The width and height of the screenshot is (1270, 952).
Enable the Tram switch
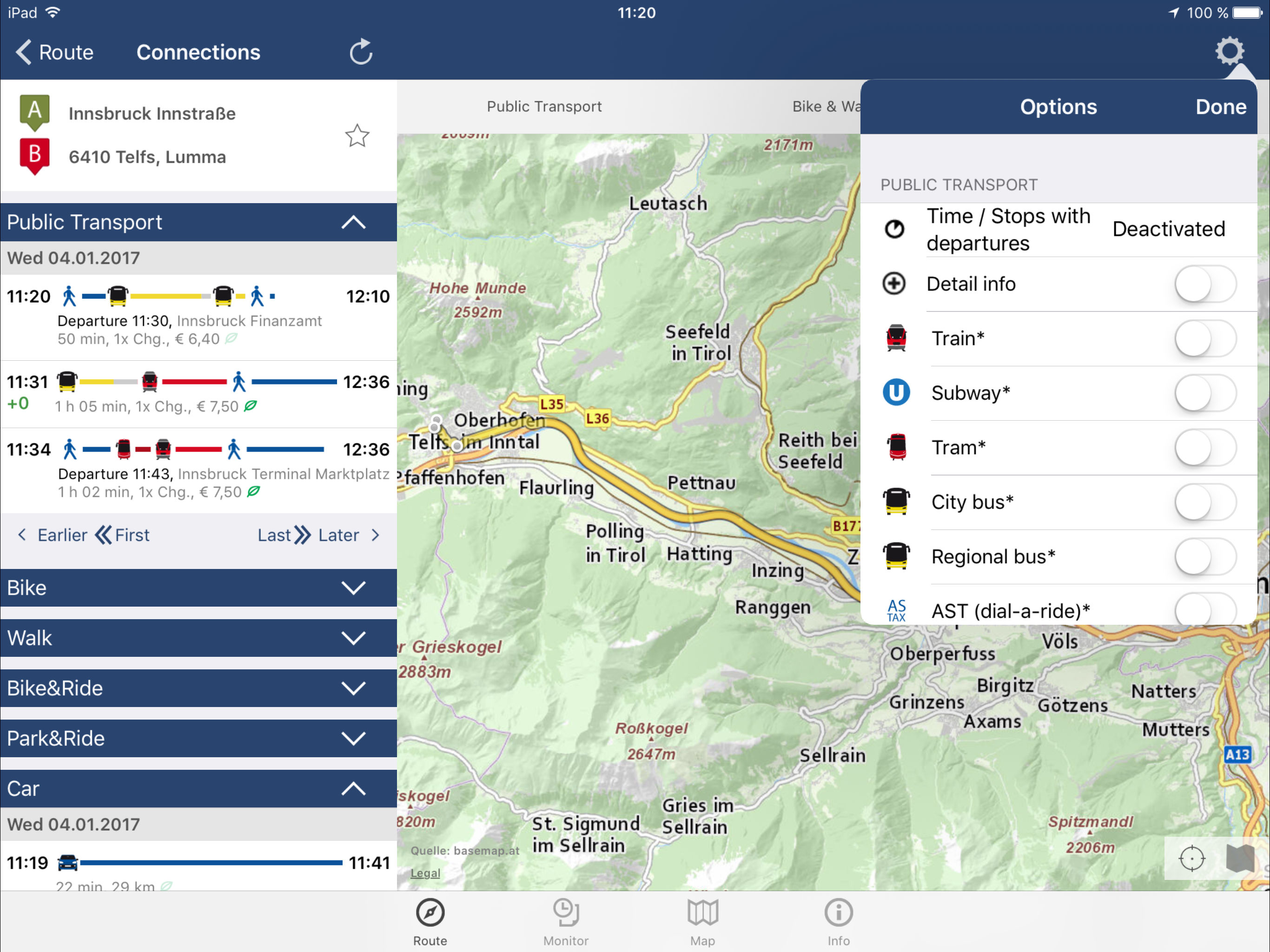click(1205, 447)
